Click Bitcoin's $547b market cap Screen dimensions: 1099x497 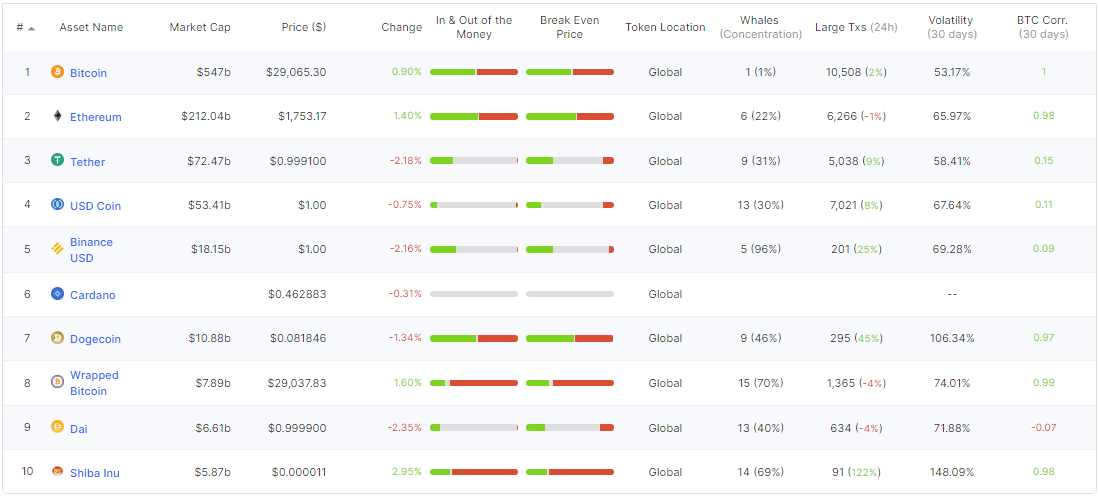(214, 72)
